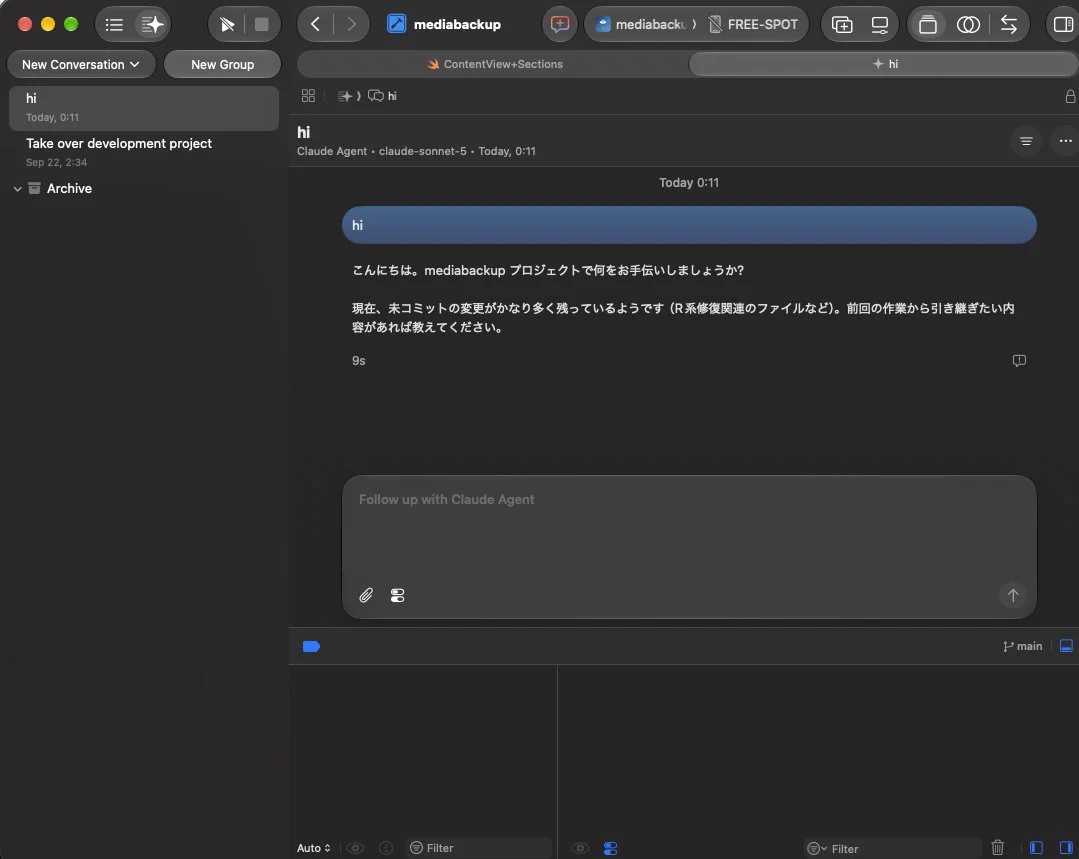Open new chat bubble toolbar icon
Viewport: 1079px width, 859px height.
(x=559, y=25)
